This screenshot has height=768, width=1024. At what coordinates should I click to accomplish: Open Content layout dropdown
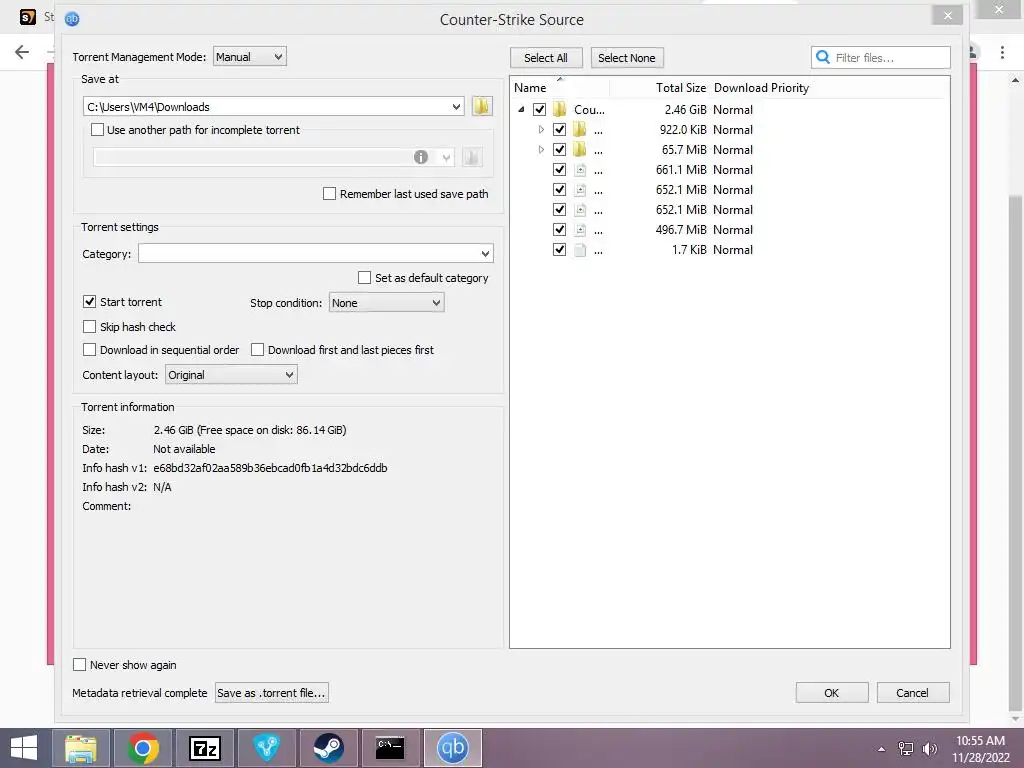231,375
